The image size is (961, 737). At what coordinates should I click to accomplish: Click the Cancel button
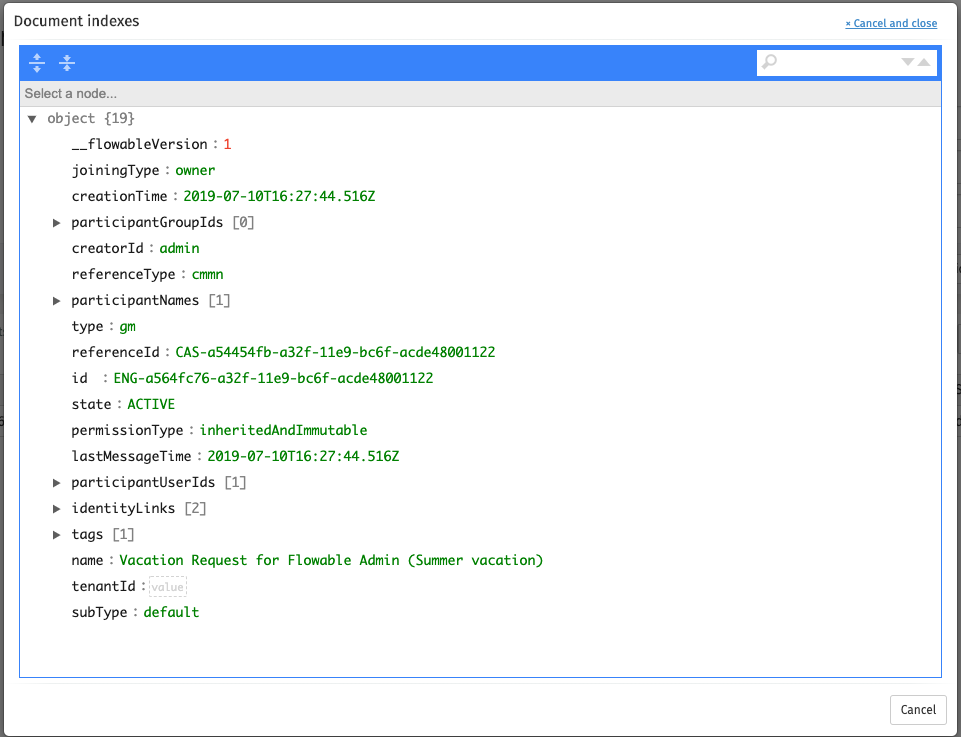(x=917, y=709)
